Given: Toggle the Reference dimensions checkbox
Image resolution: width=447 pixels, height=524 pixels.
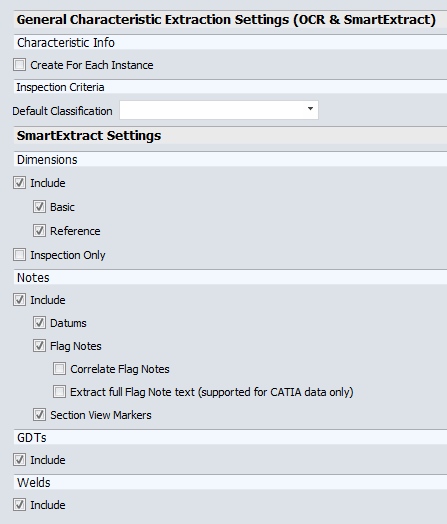Looking at the screenshot, I should pyautogui.click(x=39, y=231).
